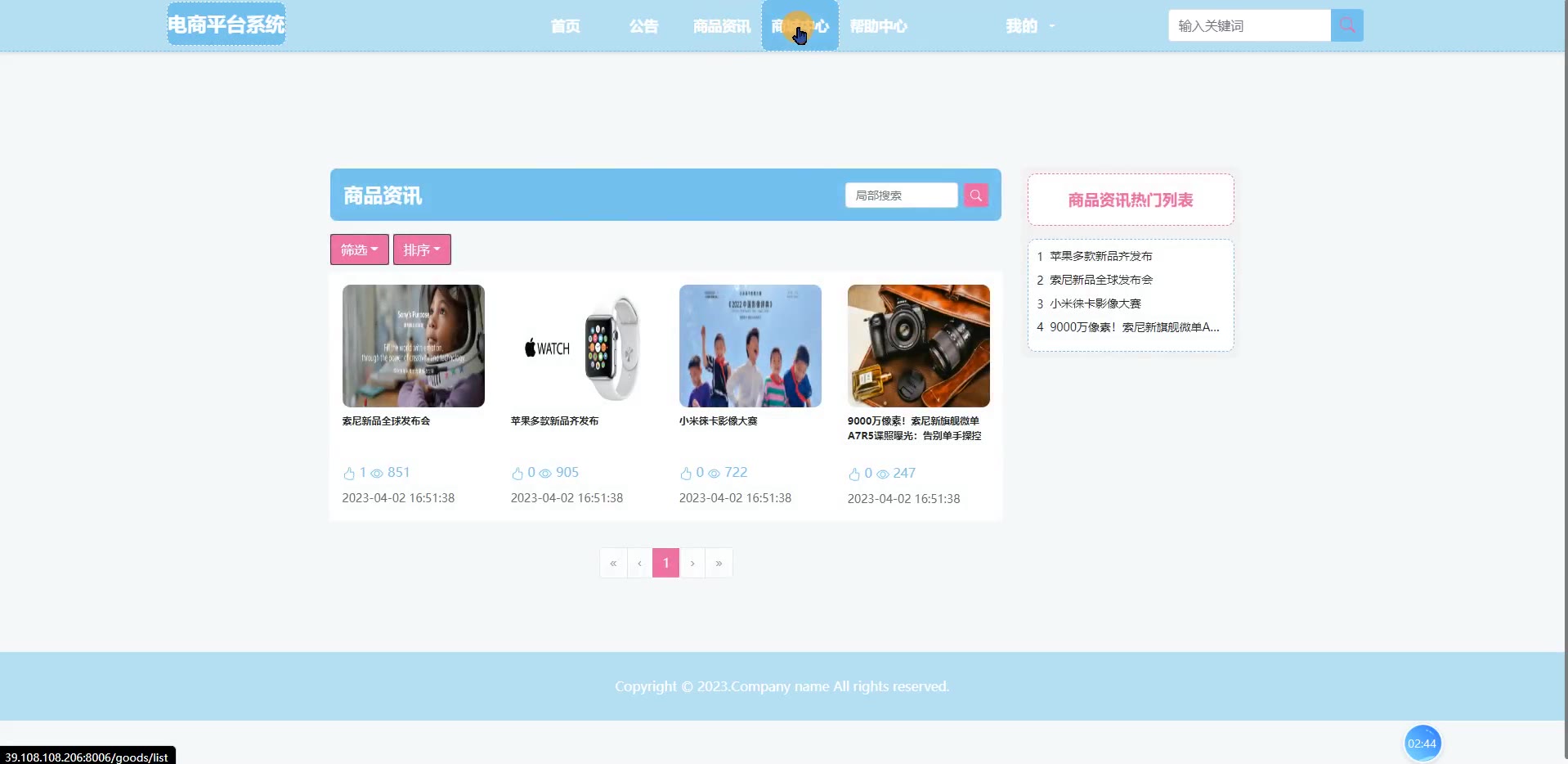Open hot list item 苹果多款新品齐发布
The height and width of the screenshot is (764, 1568).
1101,256
